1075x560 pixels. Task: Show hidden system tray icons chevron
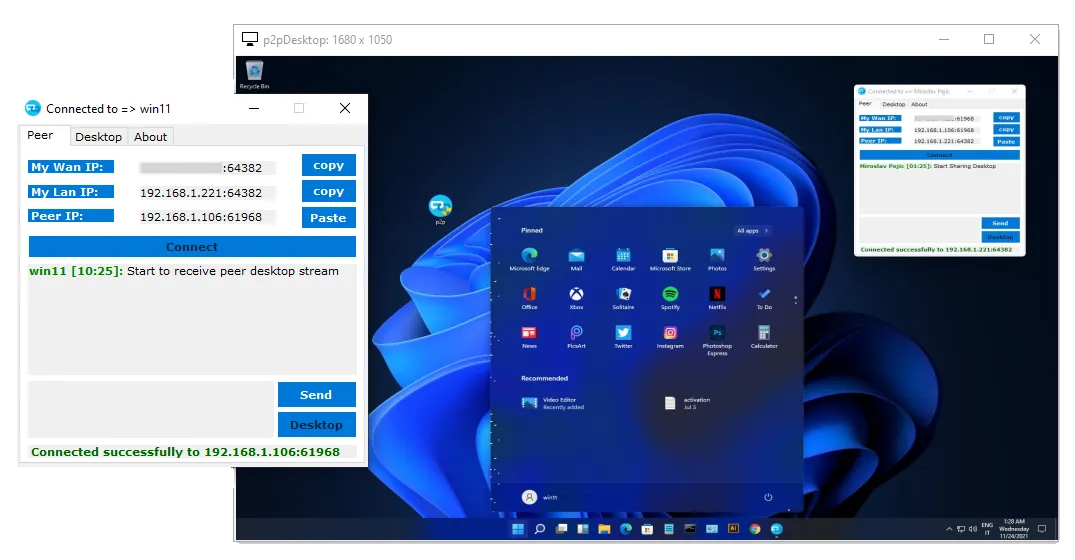[949, 529]
